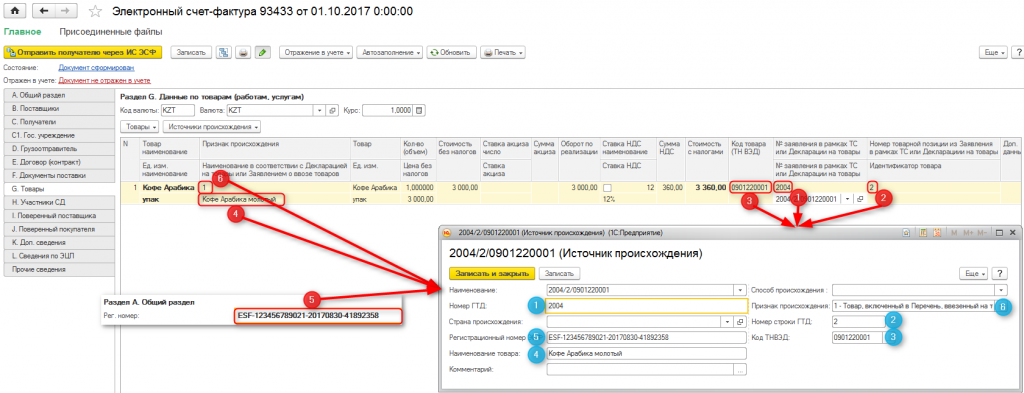
Task: Open the calculator icon next to Курс
Action: (419, 110)
